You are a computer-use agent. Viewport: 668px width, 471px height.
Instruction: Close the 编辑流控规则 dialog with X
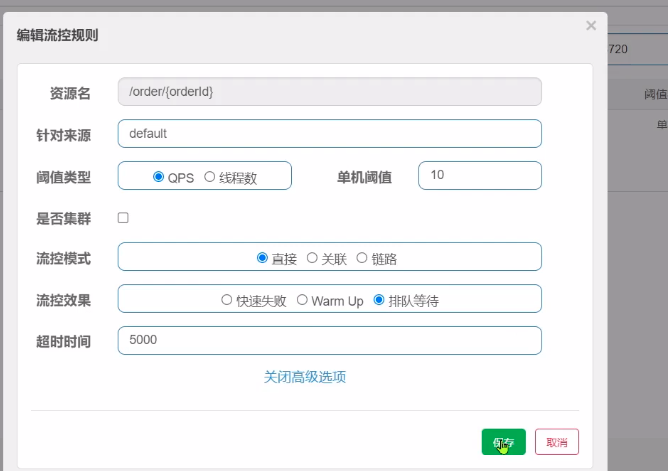click(x=591, y=26)
